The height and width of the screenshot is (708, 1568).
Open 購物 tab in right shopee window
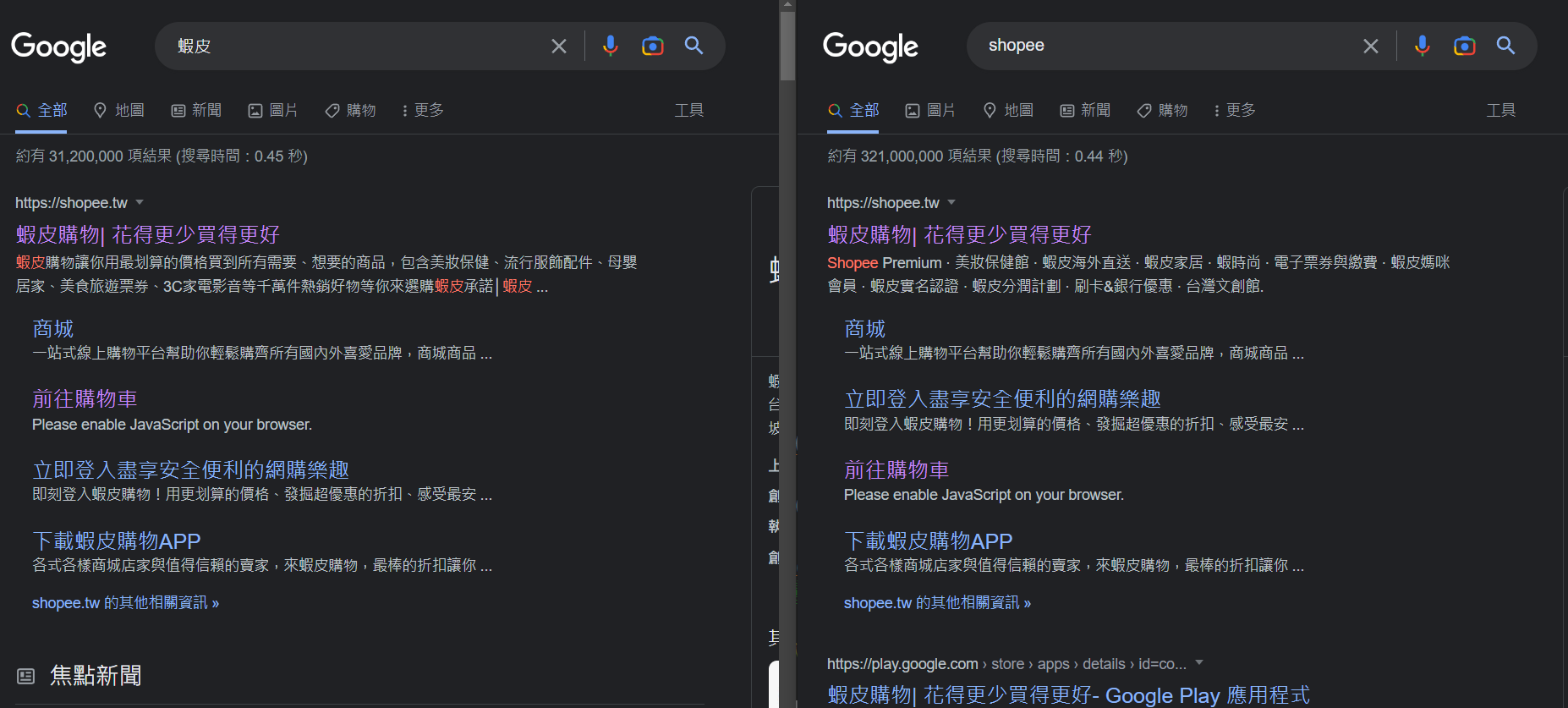(1162, 110)
